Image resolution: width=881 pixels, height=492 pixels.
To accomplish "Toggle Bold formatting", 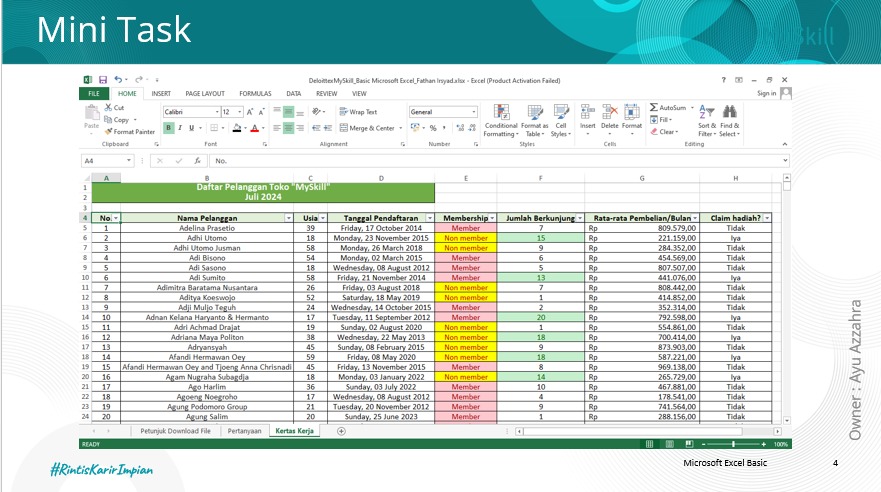I will (169, 128).
